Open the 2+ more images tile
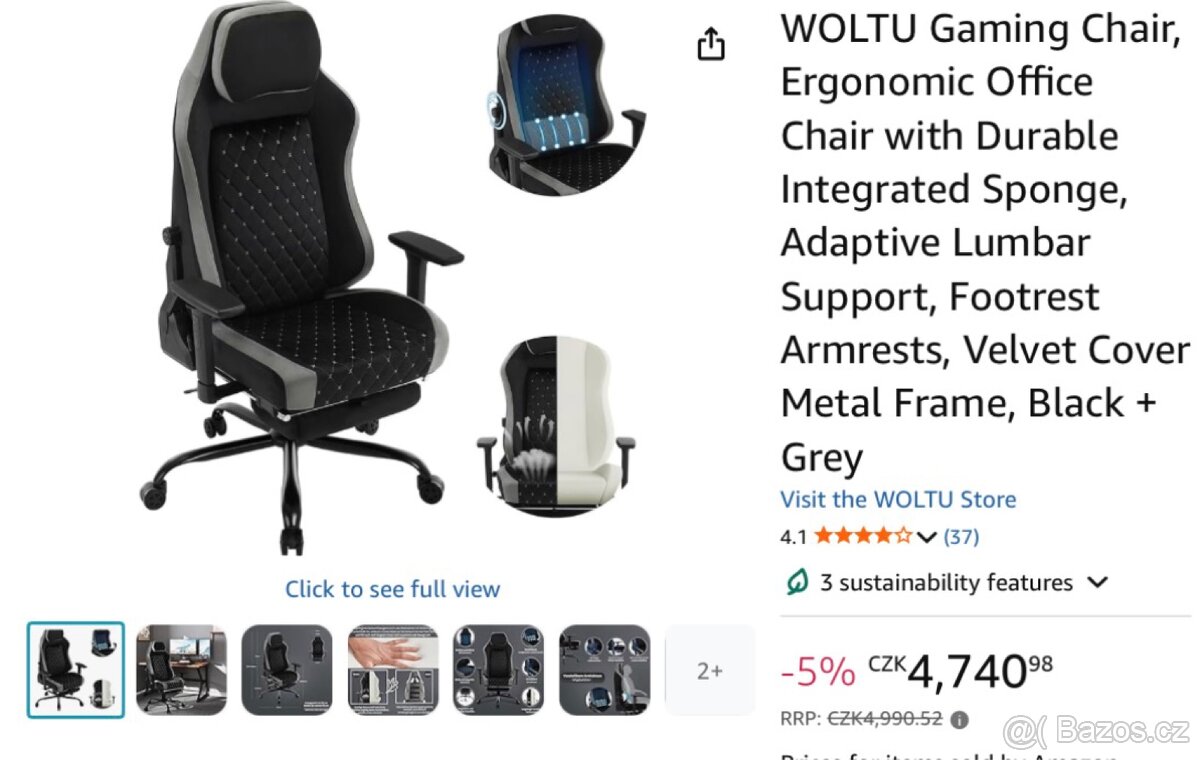1200x760 pixels. click(x=709, y=670)
